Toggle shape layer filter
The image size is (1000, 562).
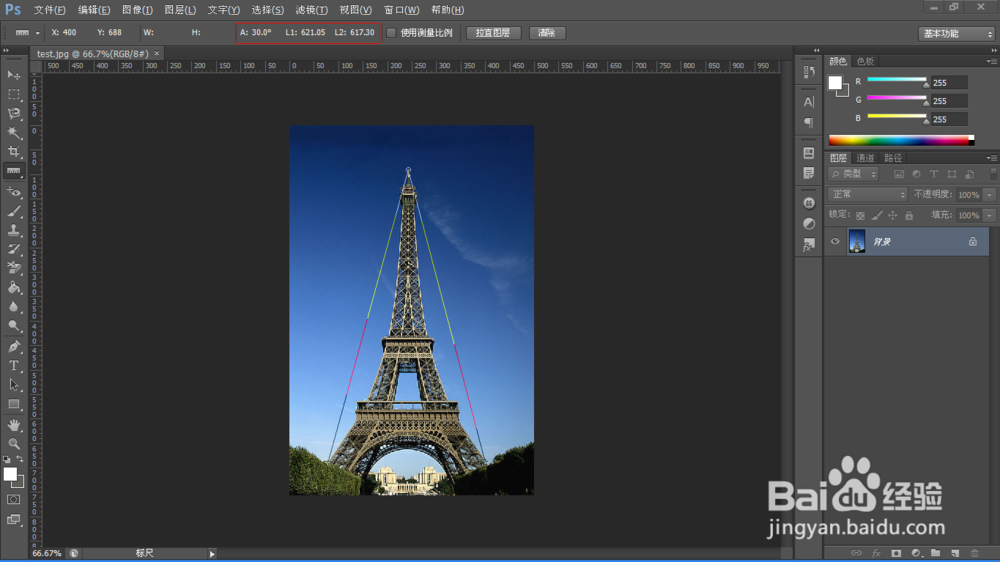click(x=952, y=174)
